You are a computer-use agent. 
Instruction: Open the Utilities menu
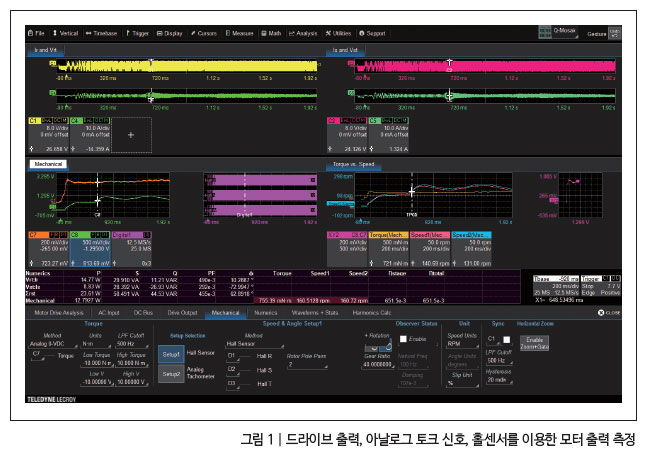pyautogui.click(x=338, y=33)
